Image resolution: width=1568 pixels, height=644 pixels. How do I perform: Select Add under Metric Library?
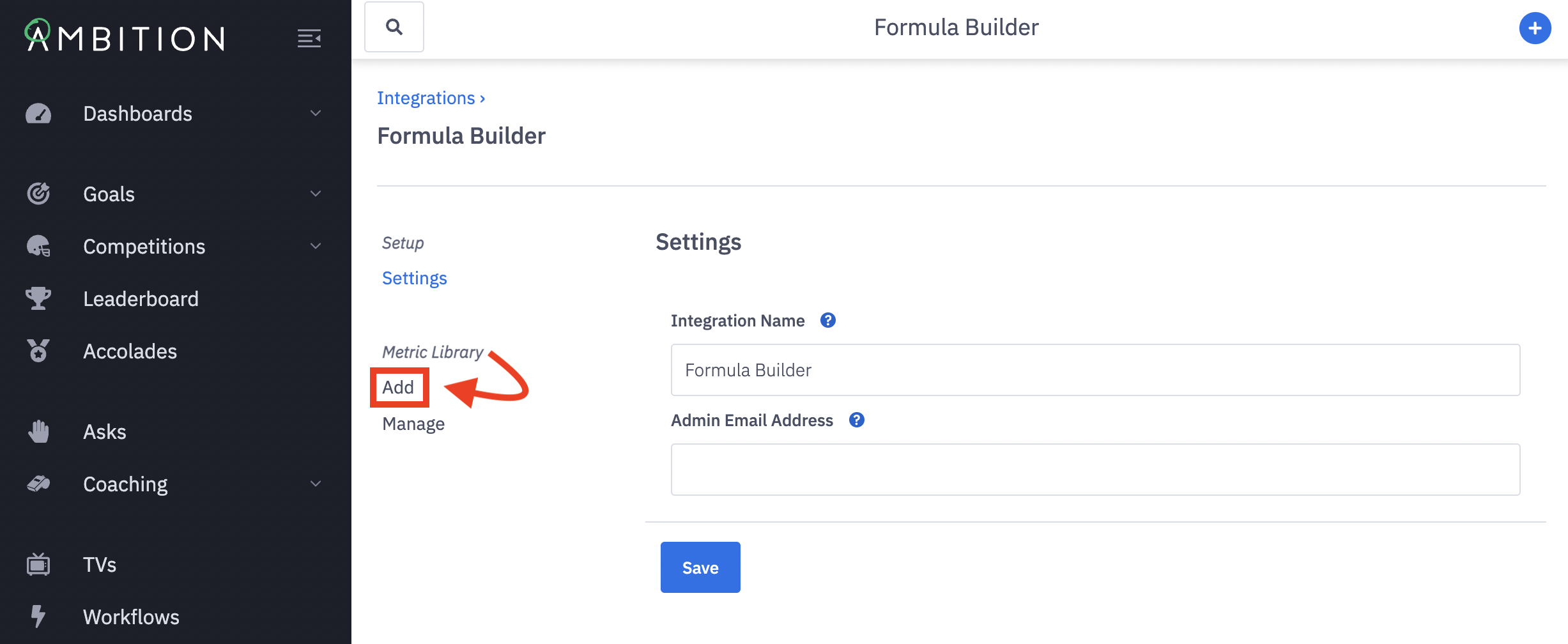click(x=398, y=387)
